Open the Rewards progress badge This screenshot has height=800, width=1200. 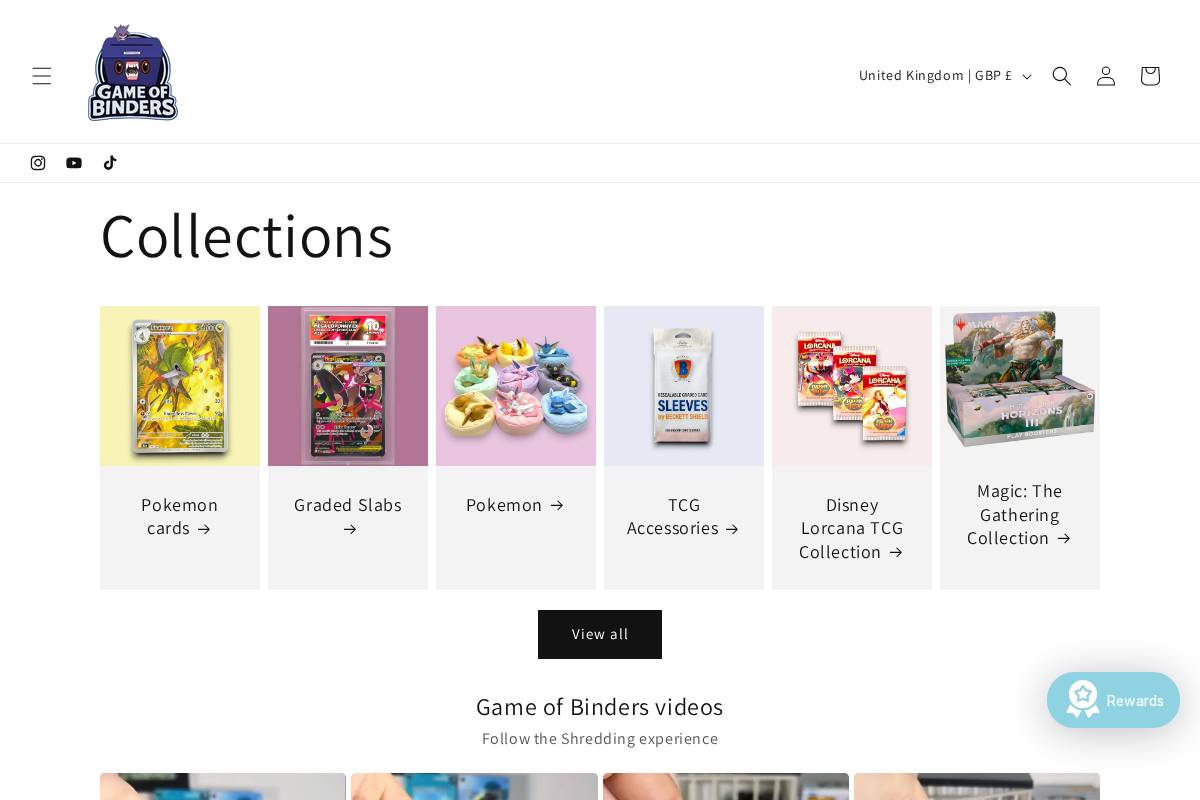click(x=1083, y=700)
